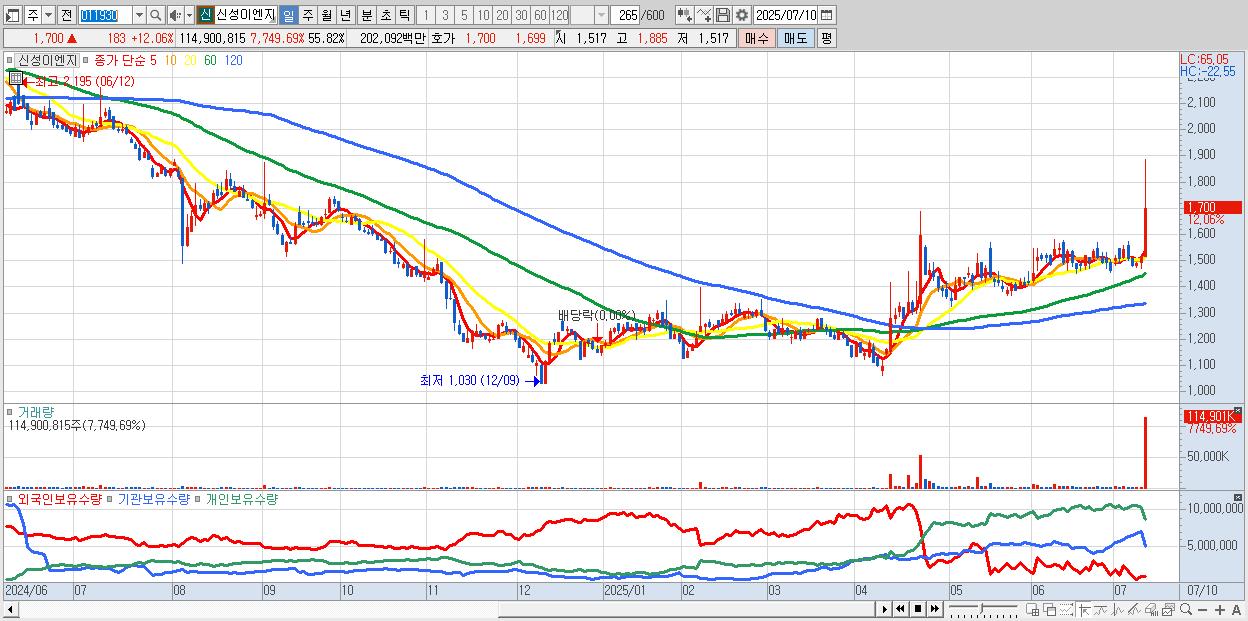Click the zigzag line chart icon
1248x621 pixels.
1118,609
